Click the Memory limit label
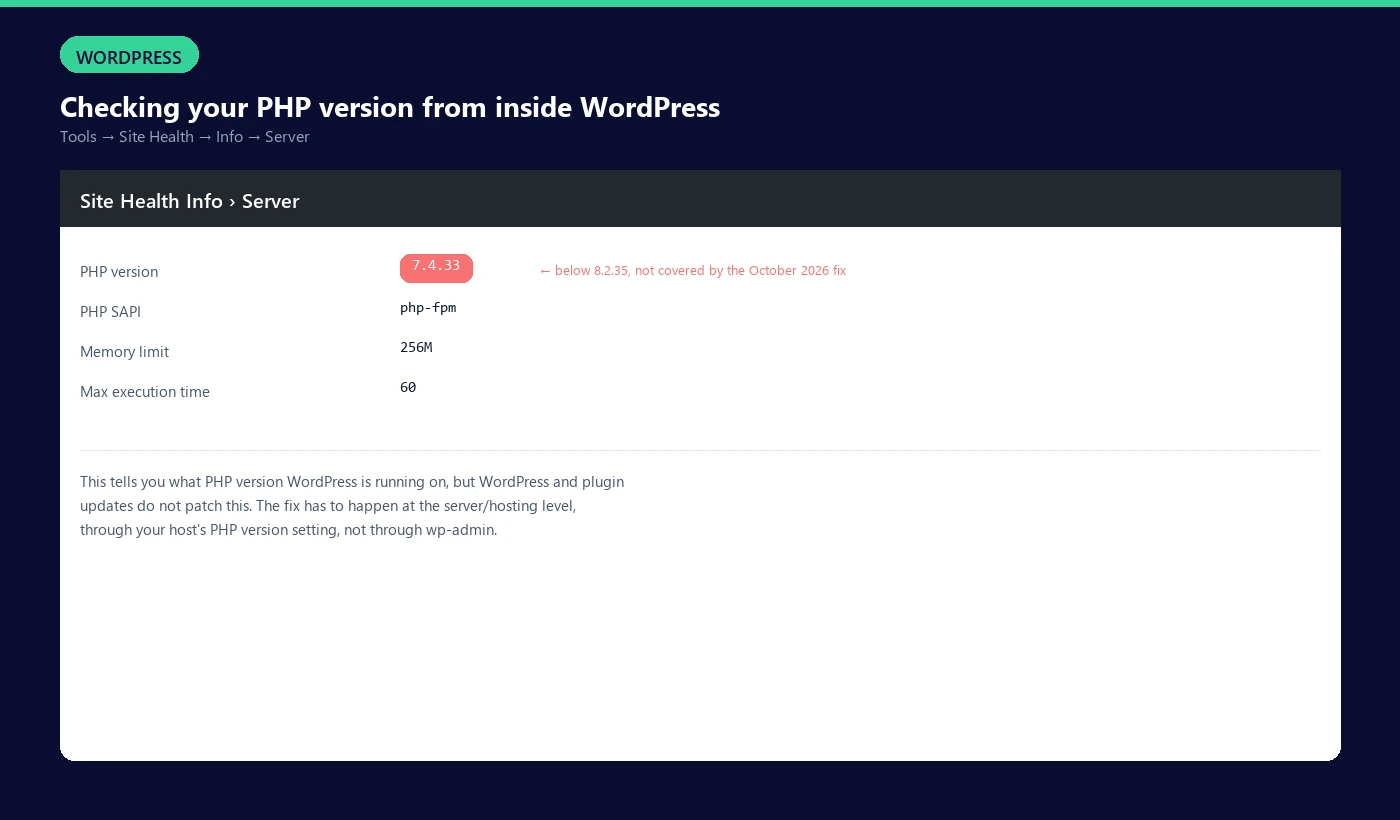The width and height of the screenshot is (1400, 820). point(124,352)
